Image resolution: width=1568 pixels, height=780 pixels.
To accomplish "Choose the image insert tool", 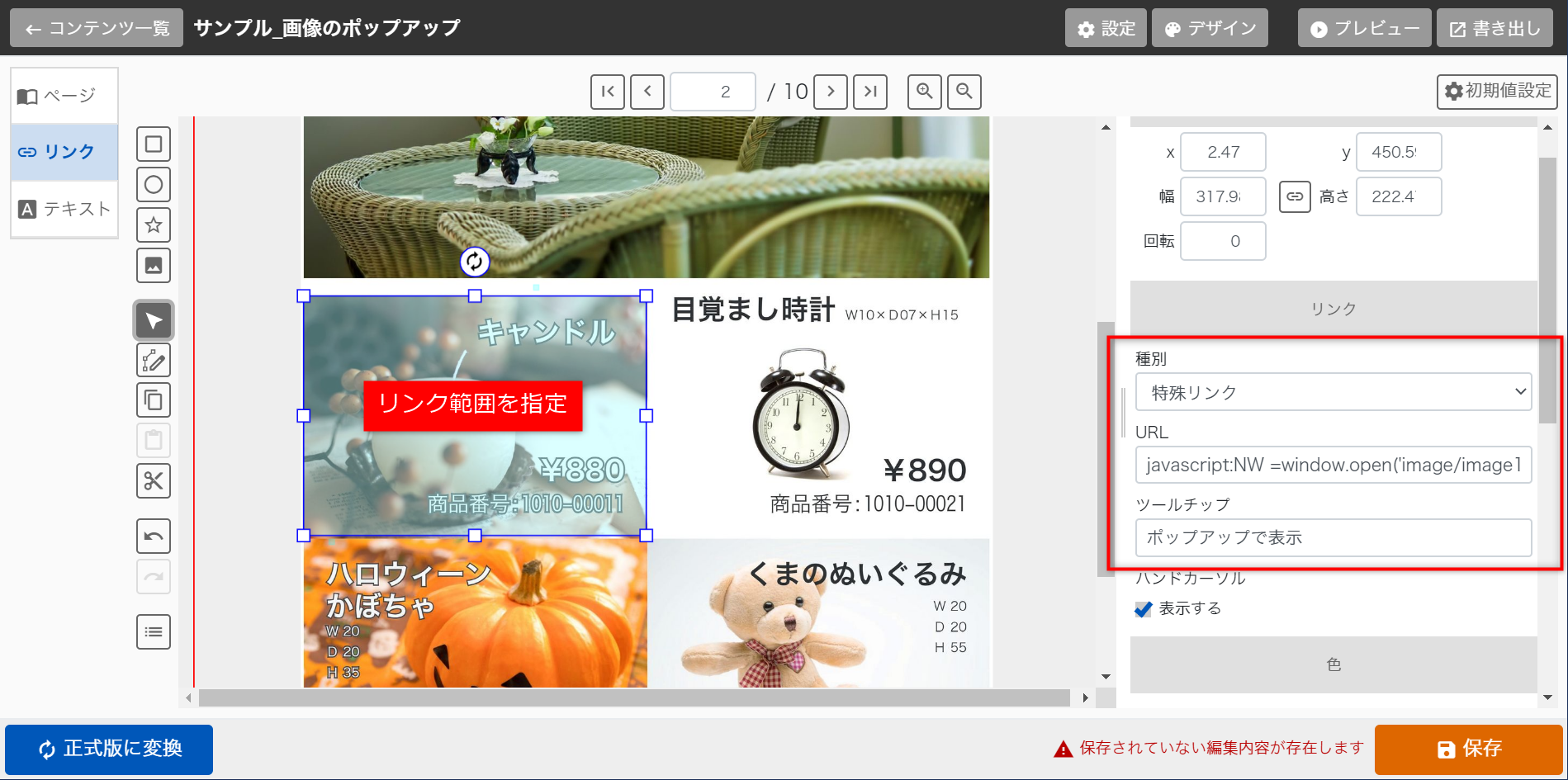I will click(154, 265).
